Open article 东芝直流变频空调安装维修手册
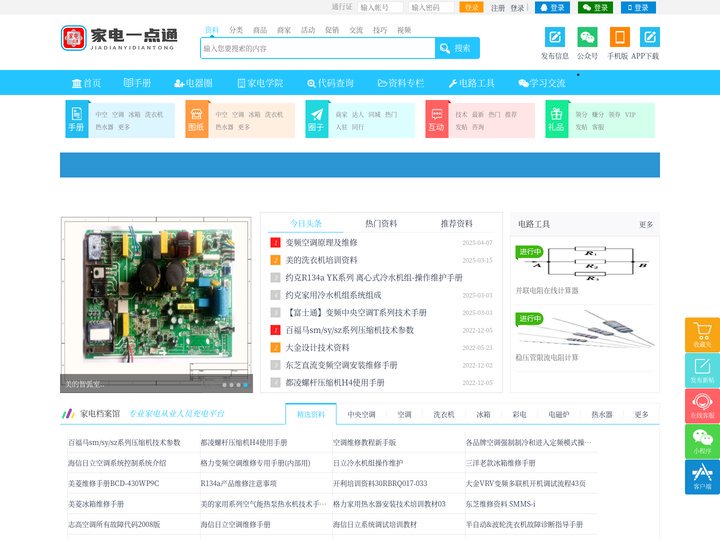 [341, 365]
